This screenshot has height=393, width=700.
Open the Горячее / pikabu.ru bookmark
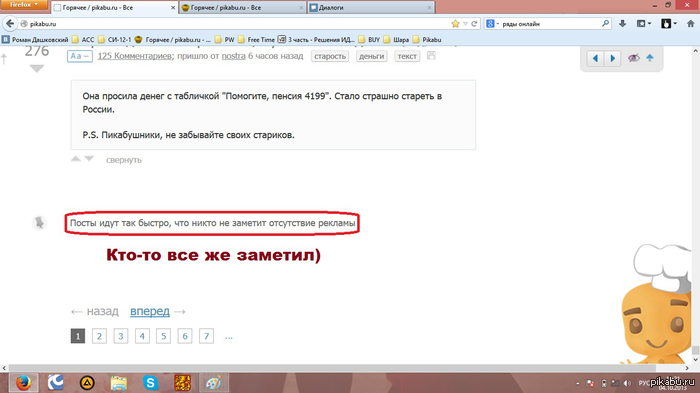tap(173, 40)
